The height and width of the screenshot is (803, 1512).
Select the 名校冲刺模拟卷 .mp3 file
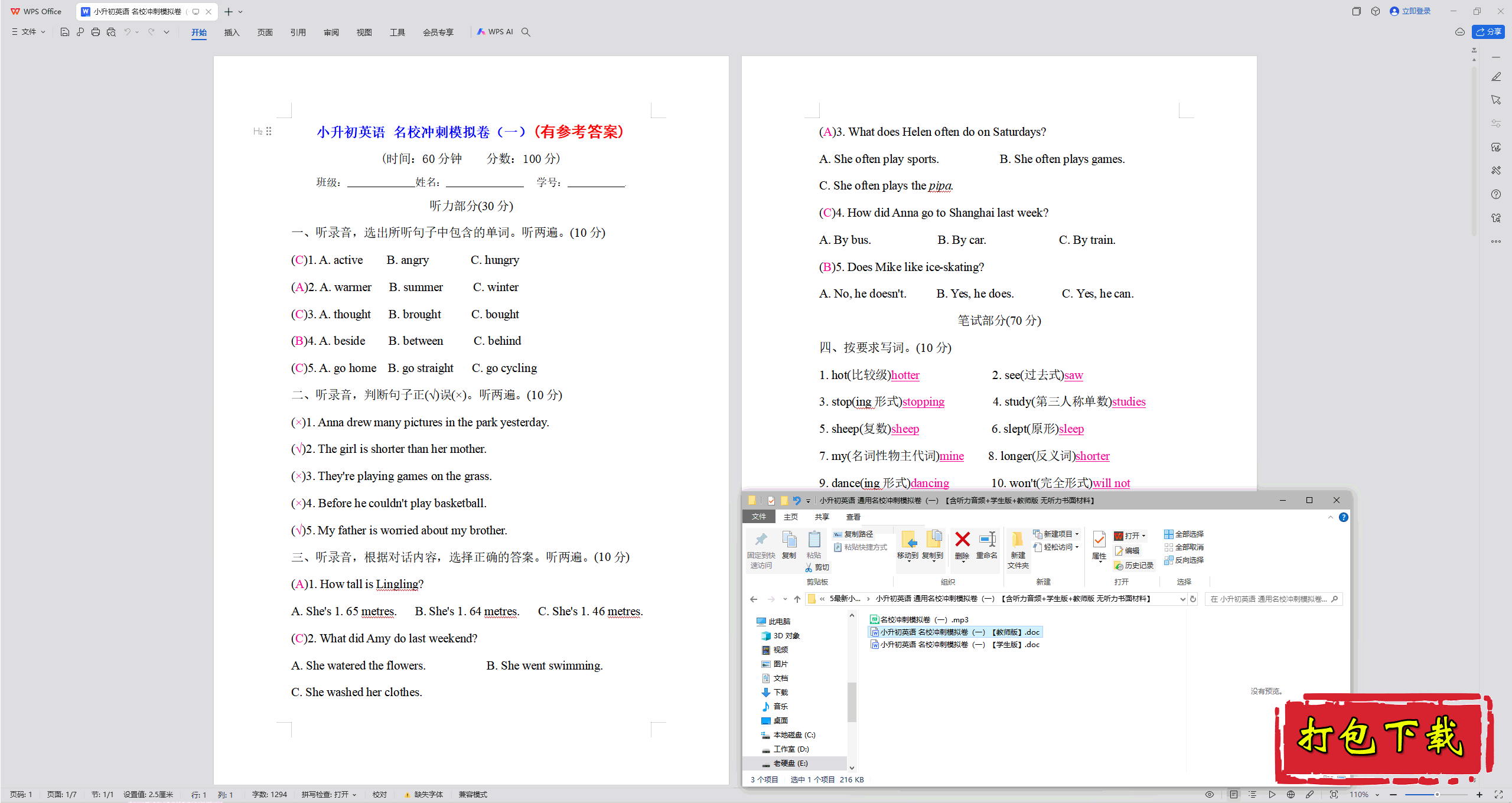(x=919, y=620)
